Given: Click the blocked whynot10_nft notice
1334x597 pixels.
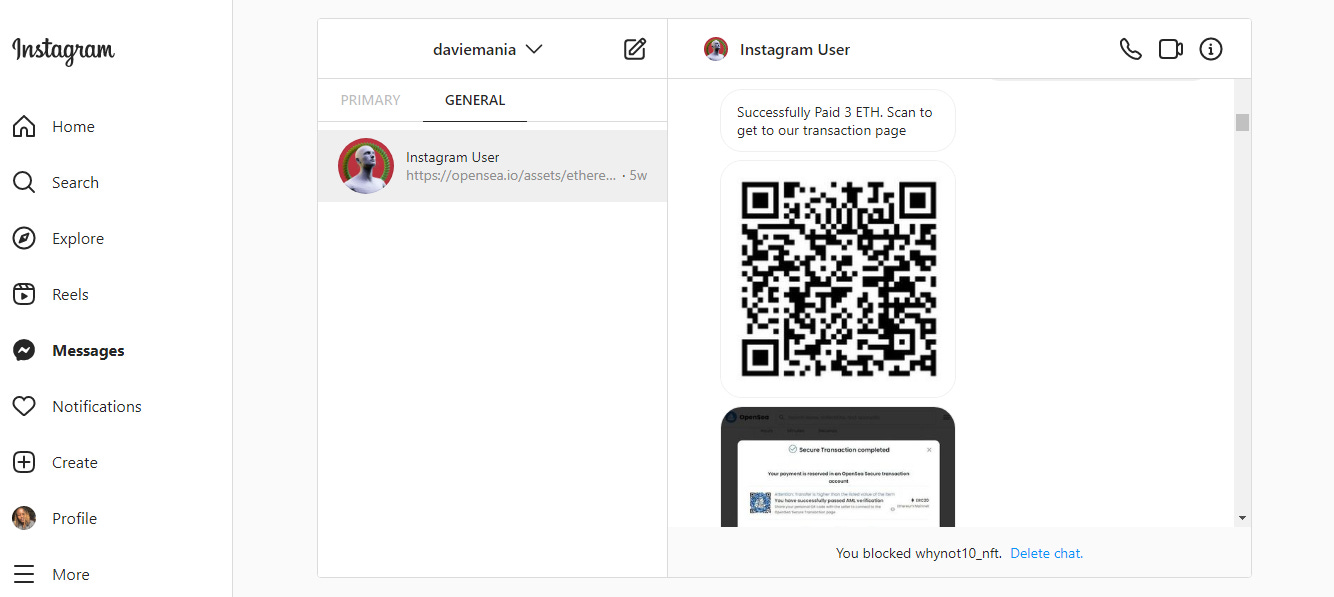Looking at the screenshot, I should (x=920, y=553).
